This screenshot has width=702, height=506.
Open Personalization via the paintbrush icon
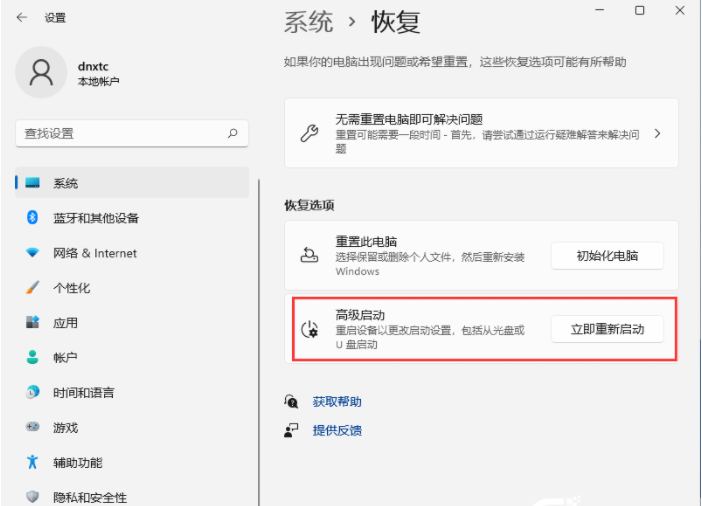coord(32,288)
